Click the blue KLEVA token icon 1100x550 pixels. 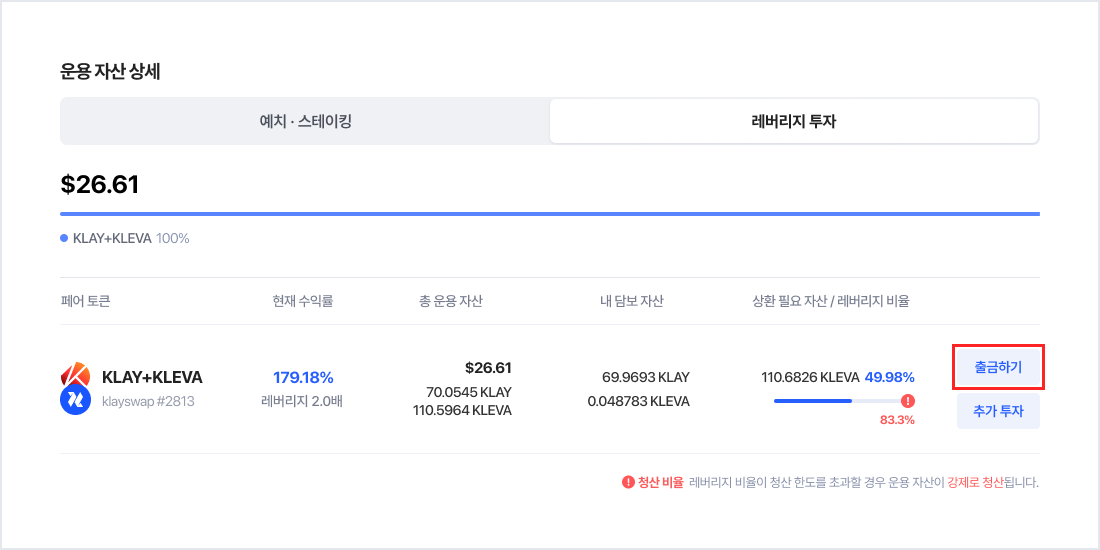(76, 400)
